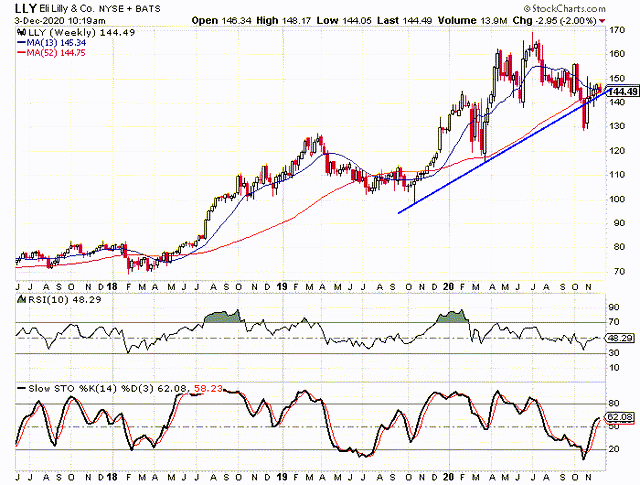640x485 pixels.
Task: Click the MA(13) 145.34 legend entry
Action: (51, 43)
